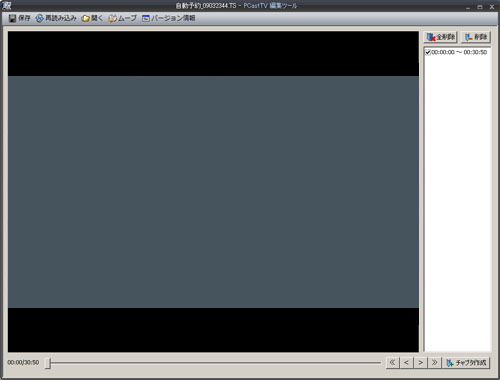Viewport: 500px width, 380px height.
Task: Save the file using 保存 toolbar button
Action: coord(20,18)
